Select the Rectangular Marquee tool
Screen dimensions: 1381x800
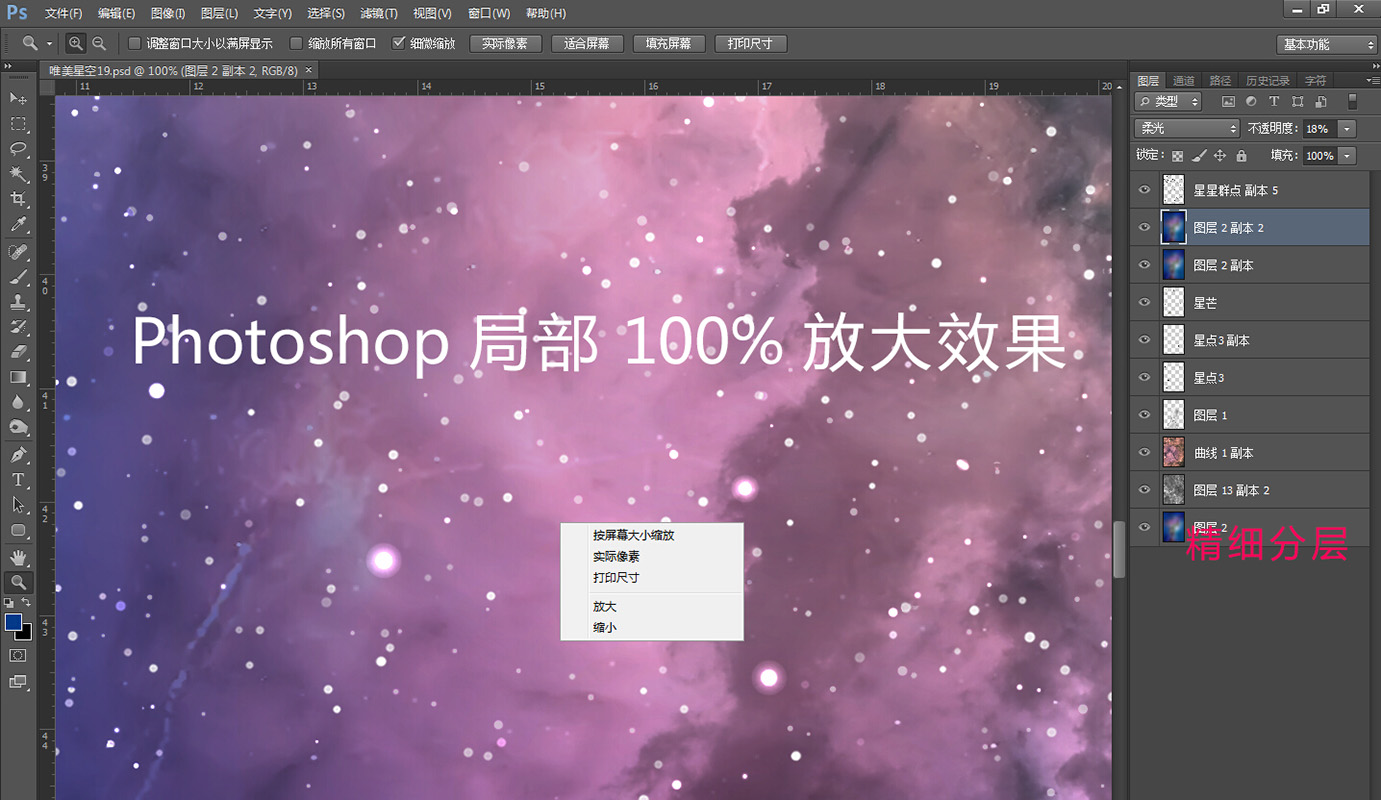tap(18, 124)
